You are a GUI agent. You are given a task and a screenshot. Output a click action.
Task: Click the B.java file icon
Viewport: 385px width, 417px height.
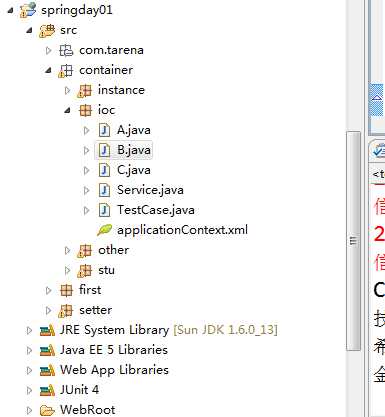tap(104, 150)
